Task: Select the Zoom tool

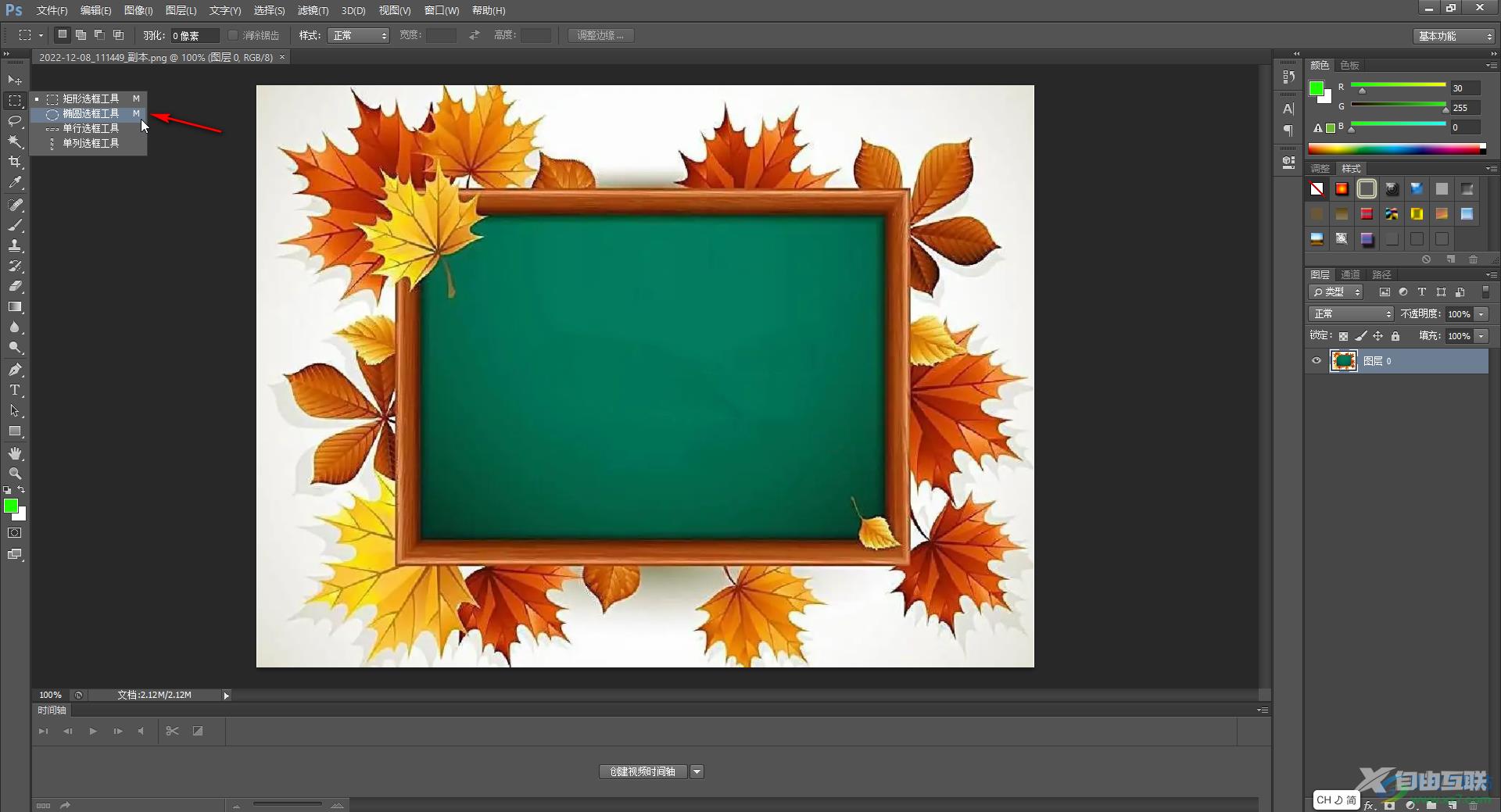Action: point(15,474)
